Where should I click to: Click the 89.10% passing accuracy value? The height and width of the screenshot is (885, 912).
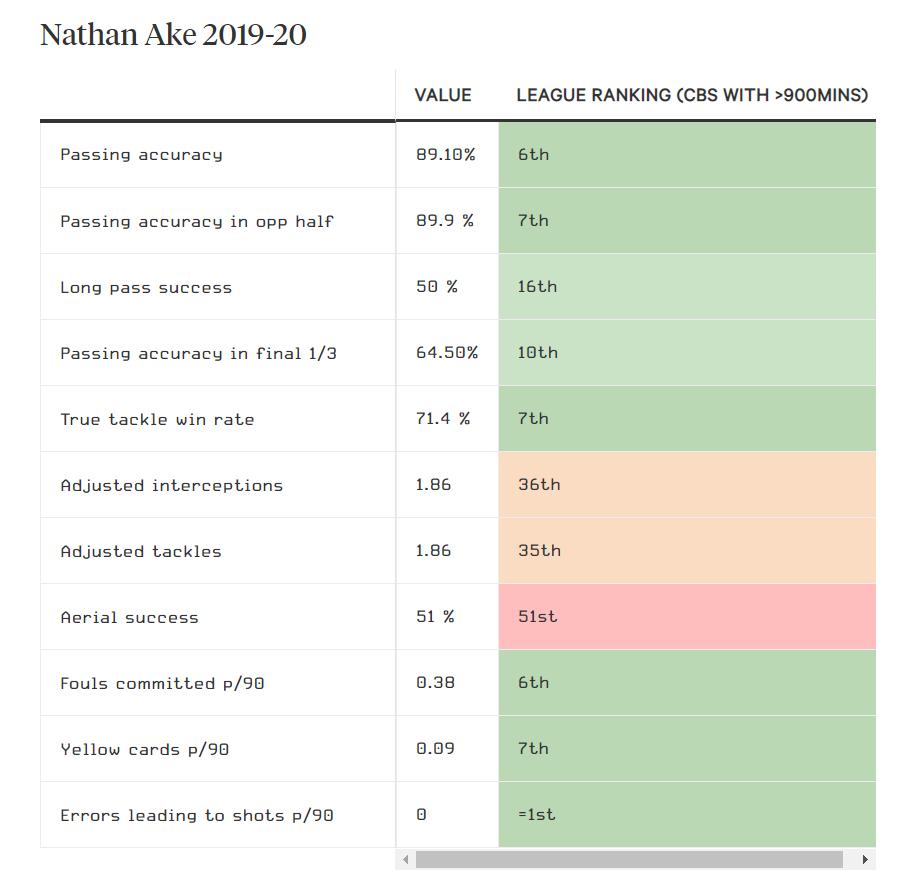446,155
